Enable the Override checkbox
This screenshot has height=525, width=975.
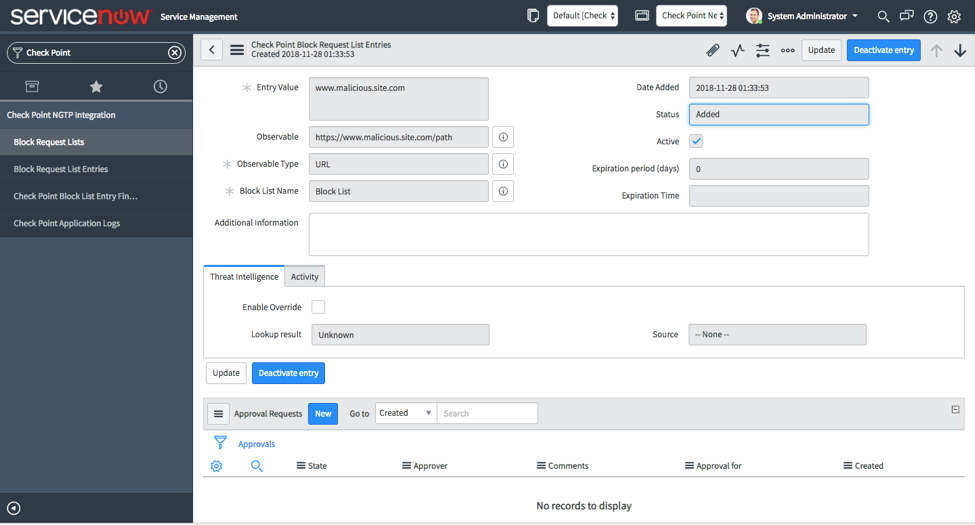318,307
